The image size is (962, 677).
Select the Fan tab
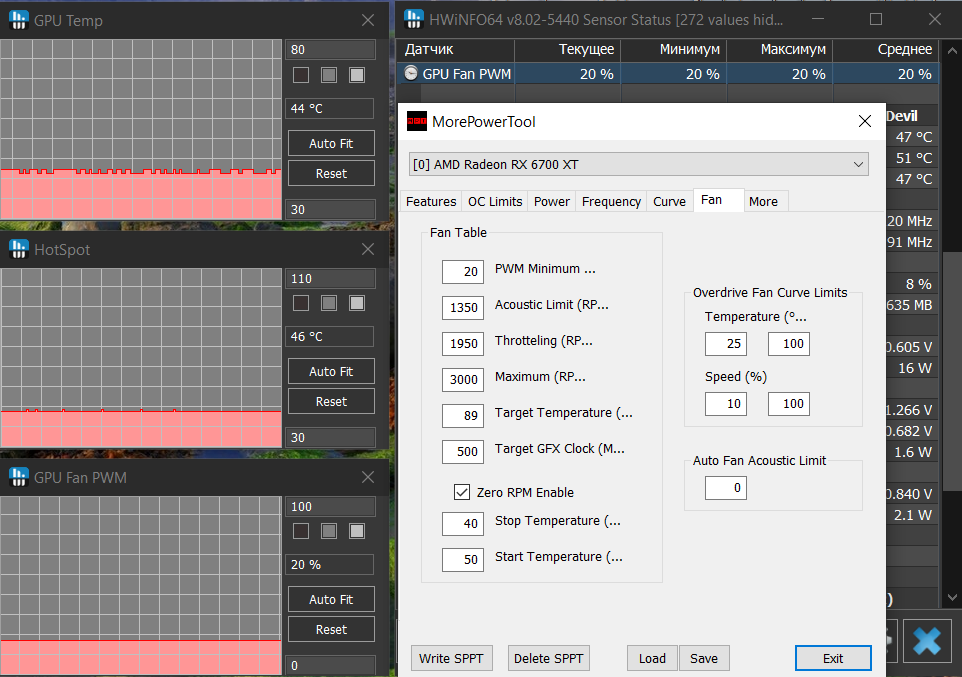tap(718, 200)
